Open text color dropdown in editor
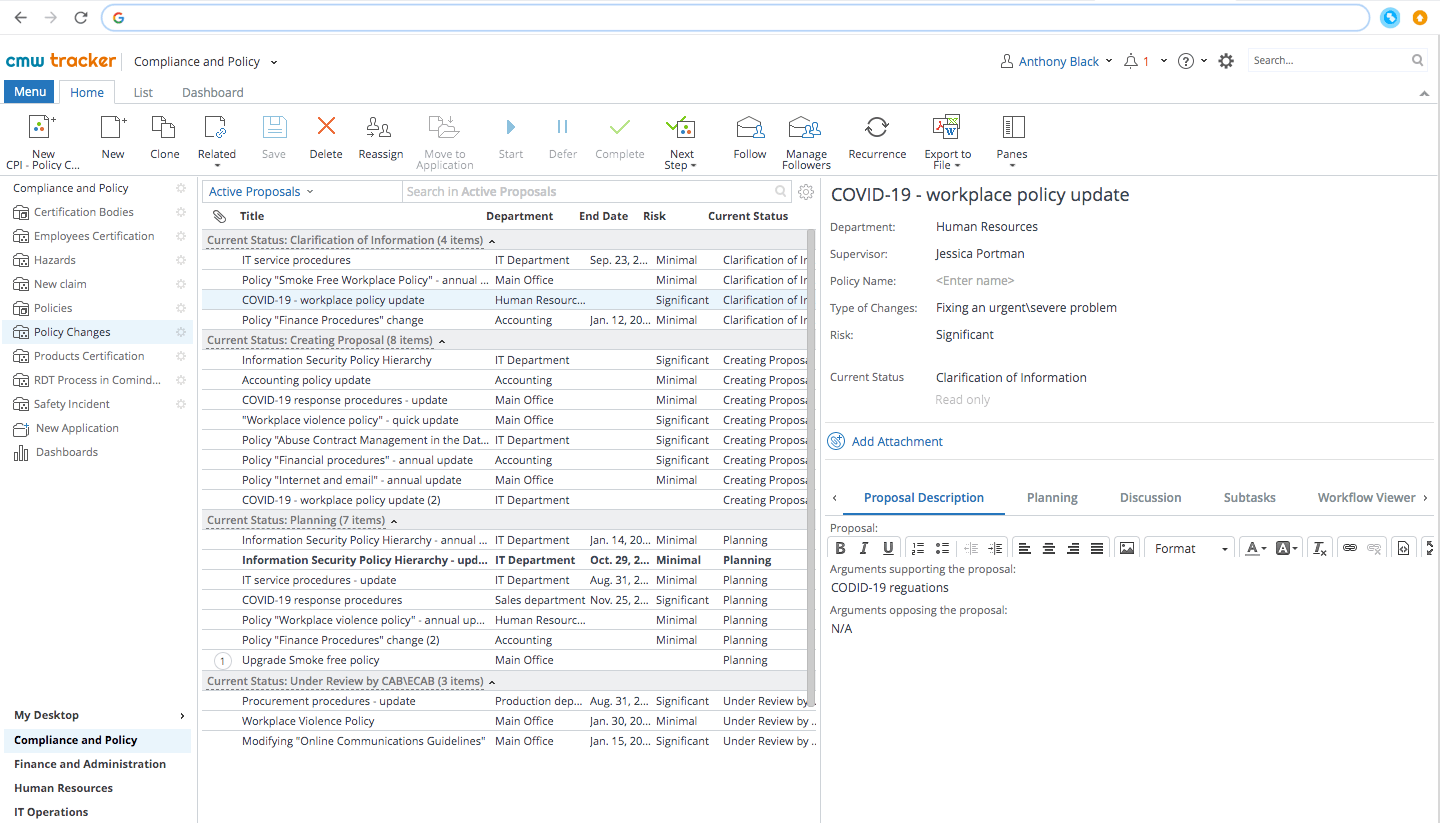Screen dimensions: 1440x823 [x=1257, y=548]
